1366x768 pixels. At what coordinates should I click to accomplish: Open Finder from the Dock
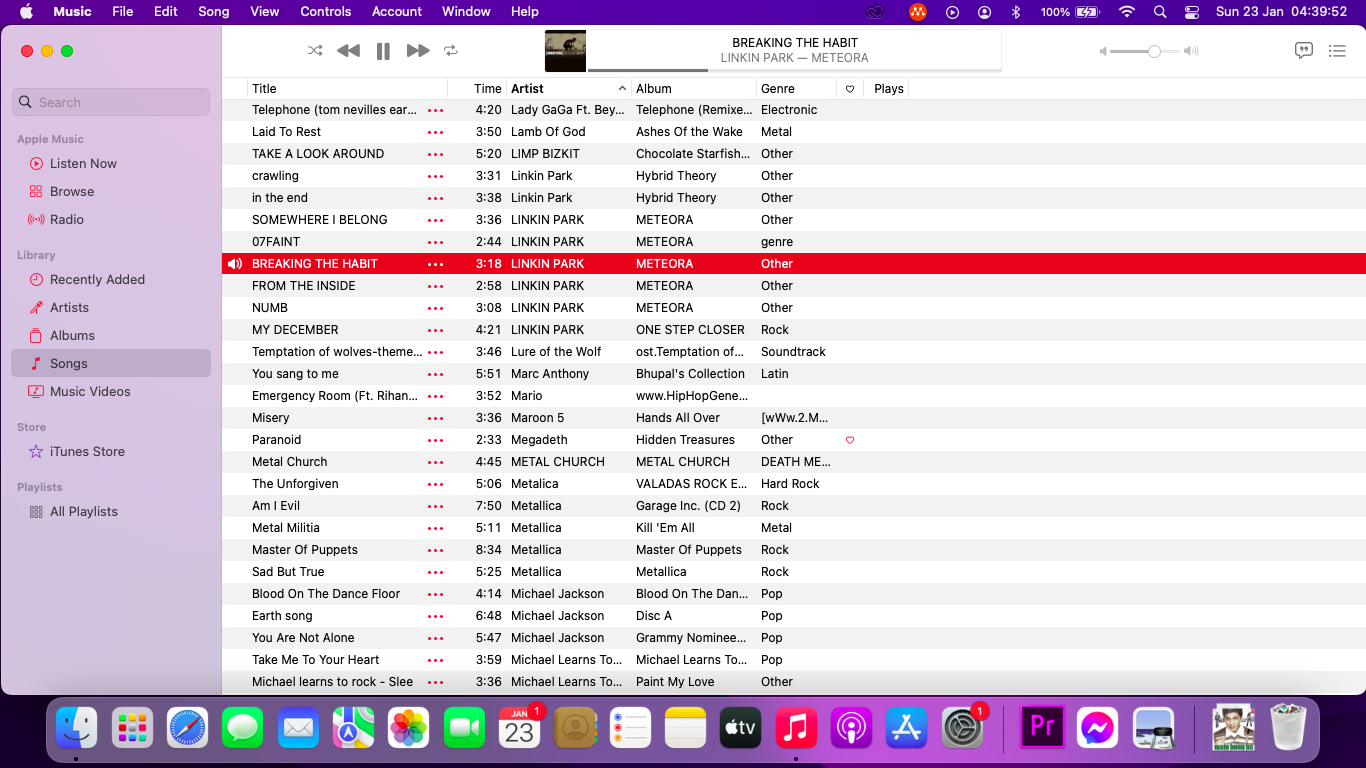point(77,728)
